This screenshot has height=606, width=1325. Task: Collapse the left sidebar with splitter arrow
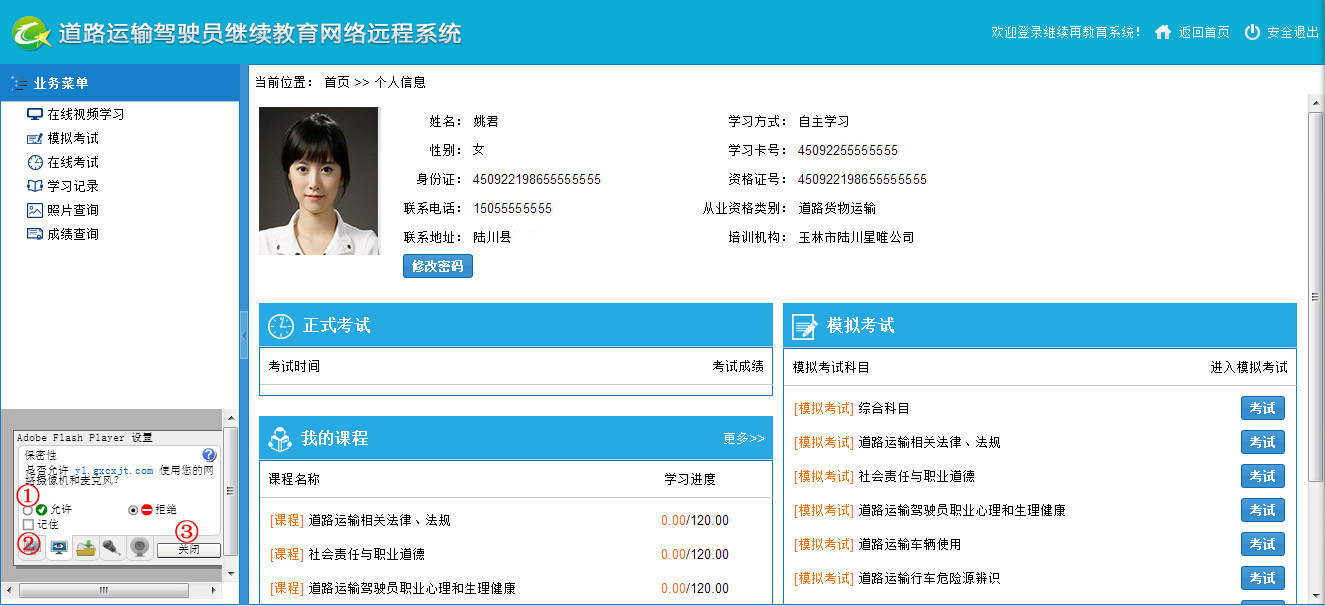click(x=243, y=333)
